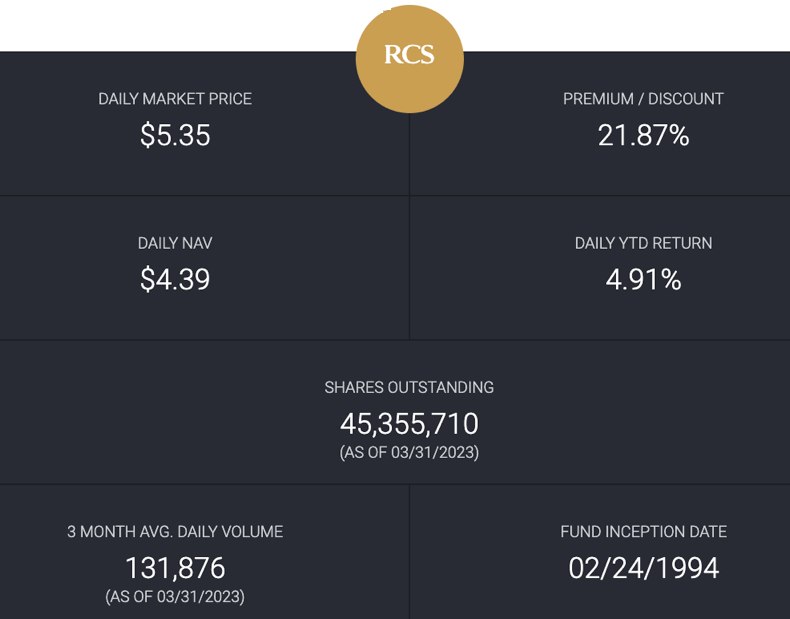The height and width of the screenshot is (619, 790).
Task: Select the Daily NAV label
Action: click(175, 243)
